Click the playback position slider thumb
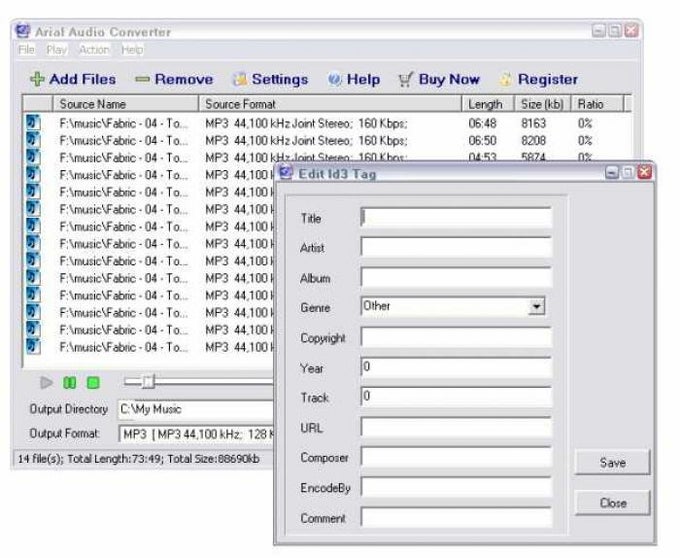Screen dimensions: 680x558 tap(148, 382)
